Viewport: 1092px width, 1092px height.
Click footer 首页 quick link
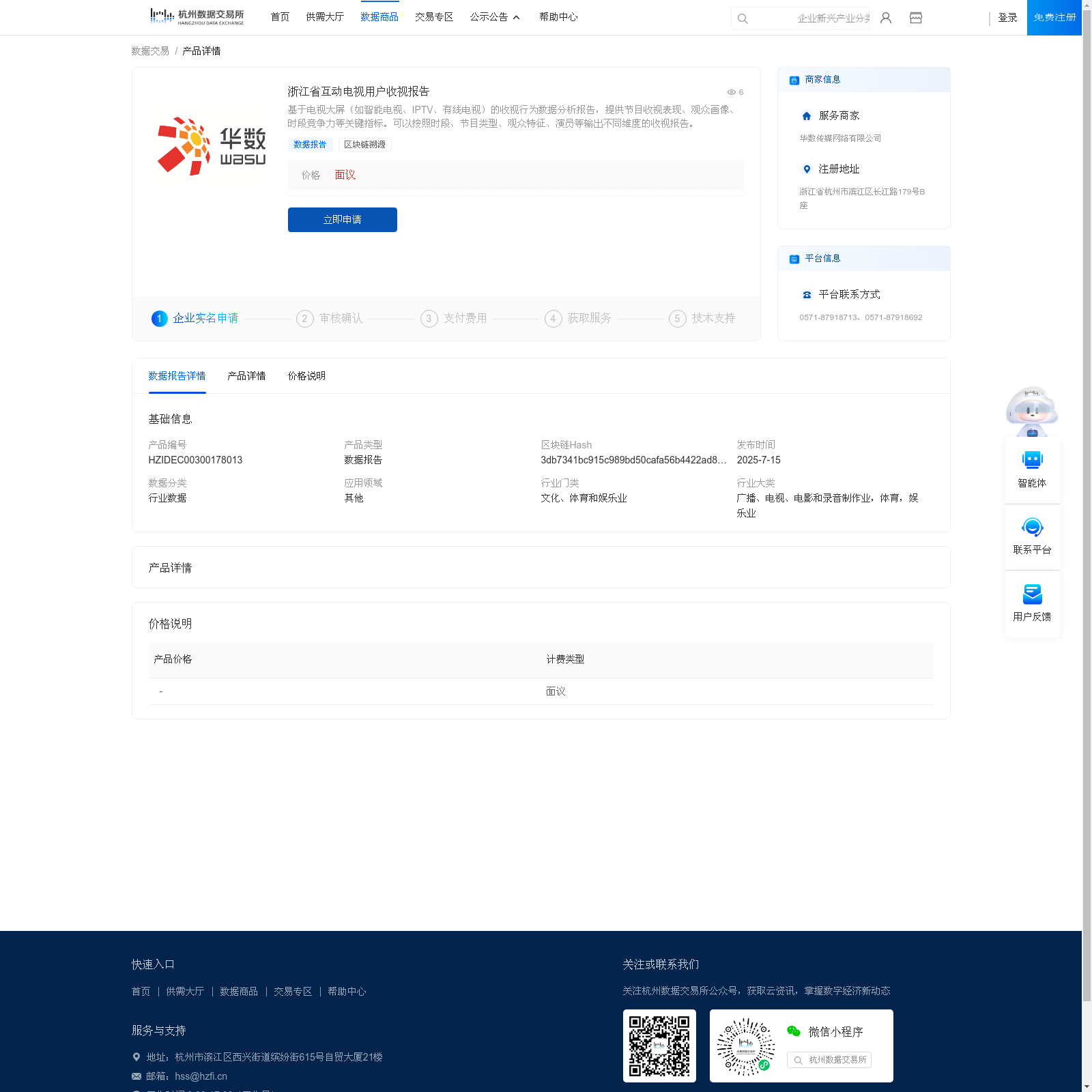[x=141, y=992]
